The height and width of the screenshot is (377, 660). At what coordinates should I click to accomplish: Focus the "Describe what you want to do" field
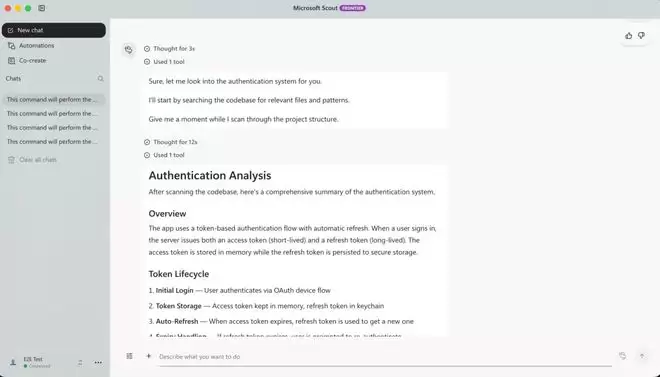tap(385, 356)
